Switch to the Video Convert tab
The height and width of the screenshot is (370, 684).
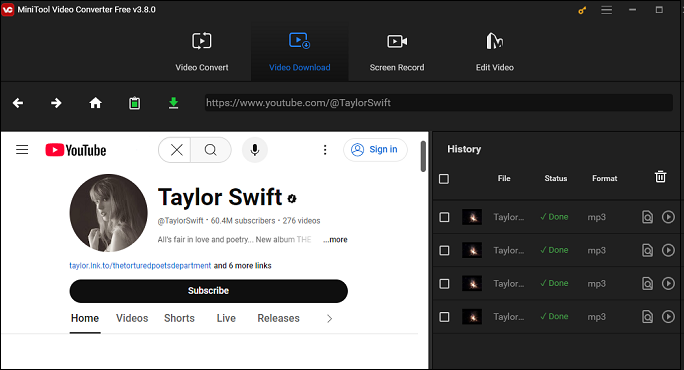[202, 52]
